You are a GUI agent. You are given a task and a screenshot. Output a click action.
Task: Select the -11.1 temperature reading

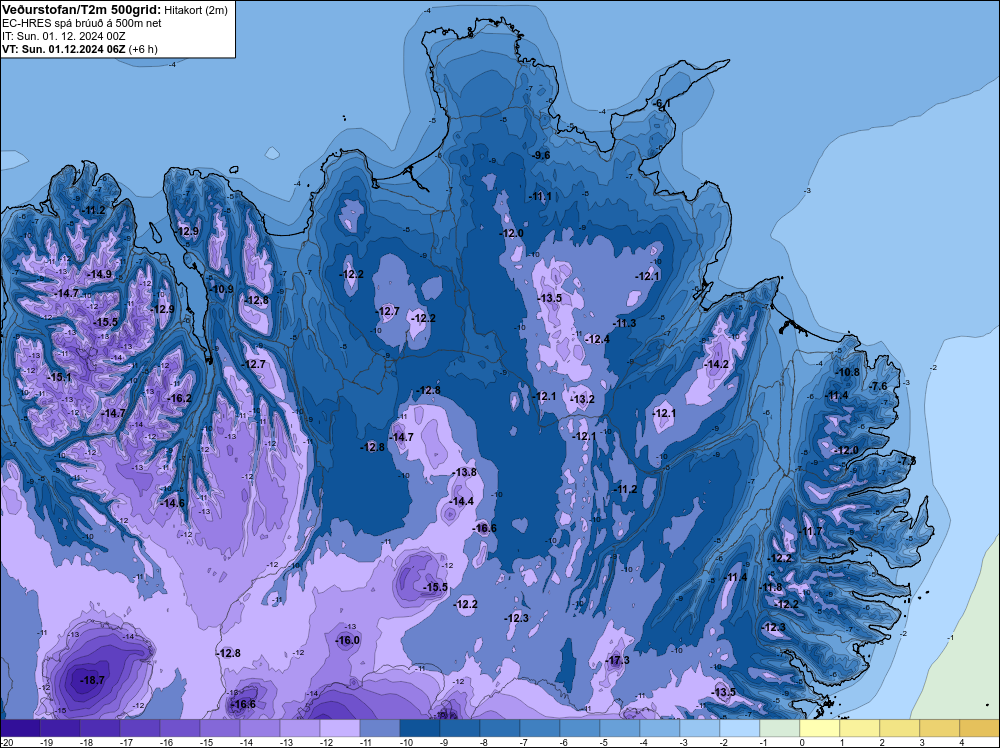pos(540,196)
